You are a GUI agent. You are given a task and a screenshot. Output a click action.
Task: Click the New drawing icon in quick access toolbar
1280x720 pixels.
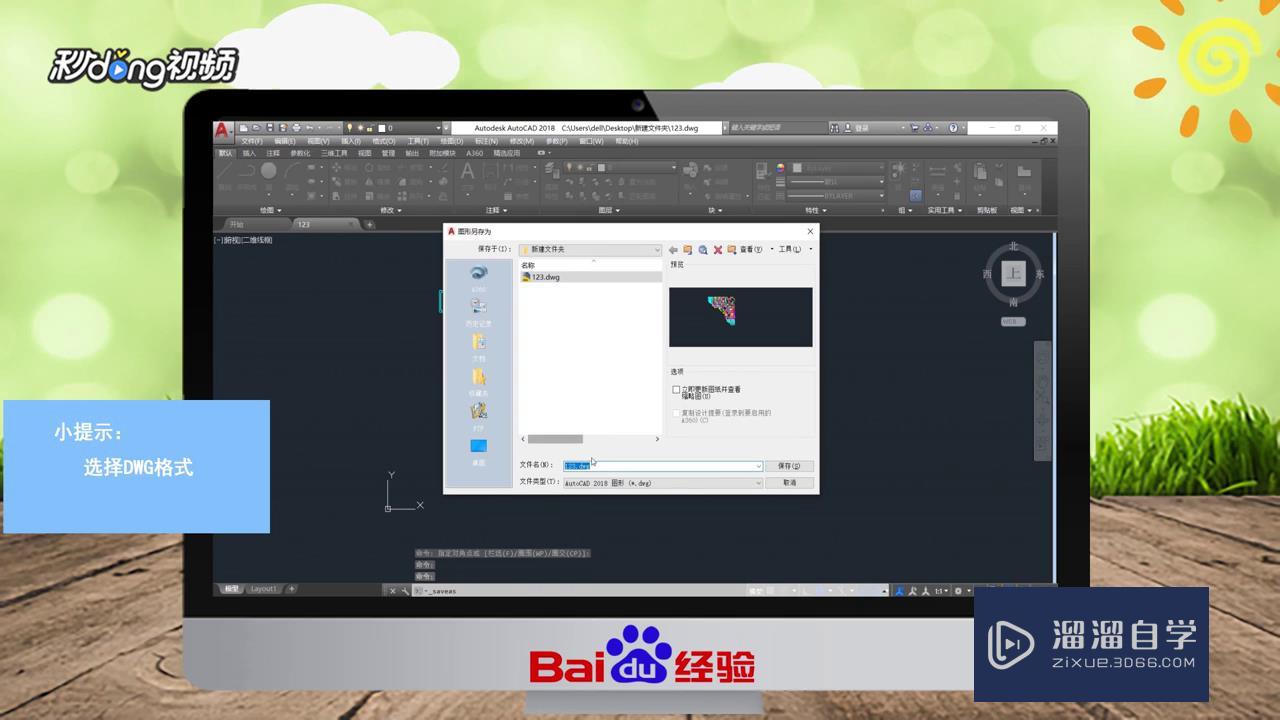pyautogui.click(x=244, y=128)
